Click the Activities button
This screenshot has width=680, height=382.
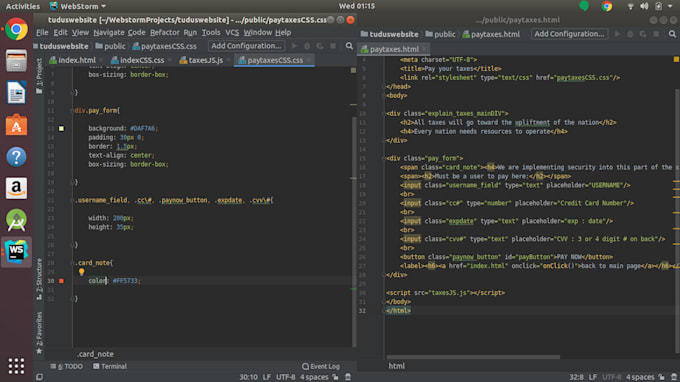point(23,6)
